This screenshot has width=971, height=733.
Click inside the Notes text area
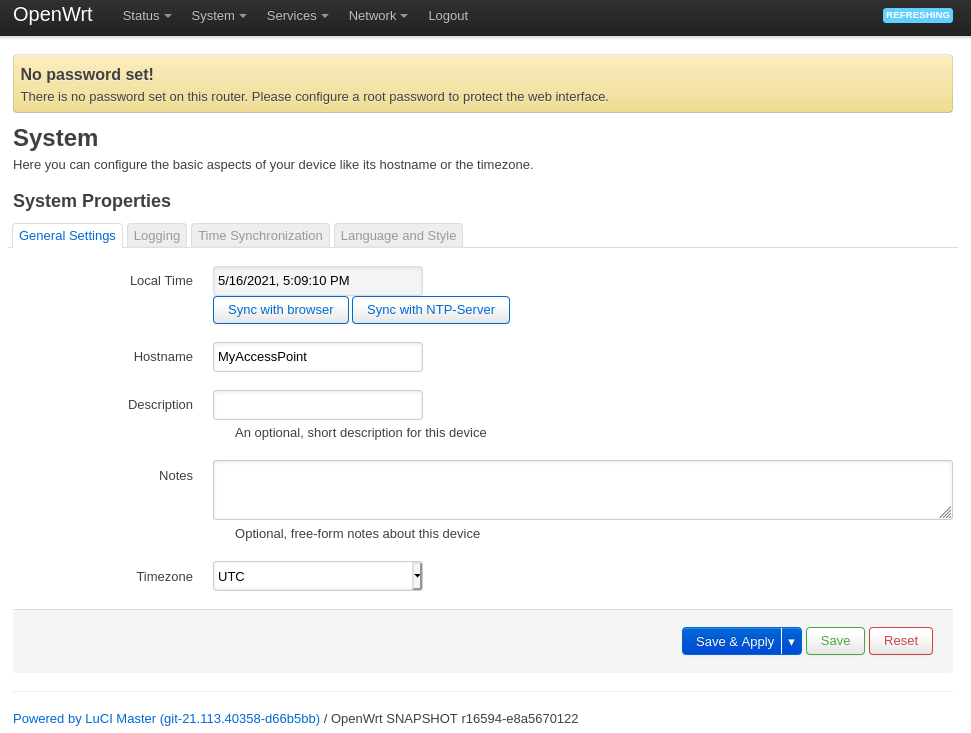point(582,490)
